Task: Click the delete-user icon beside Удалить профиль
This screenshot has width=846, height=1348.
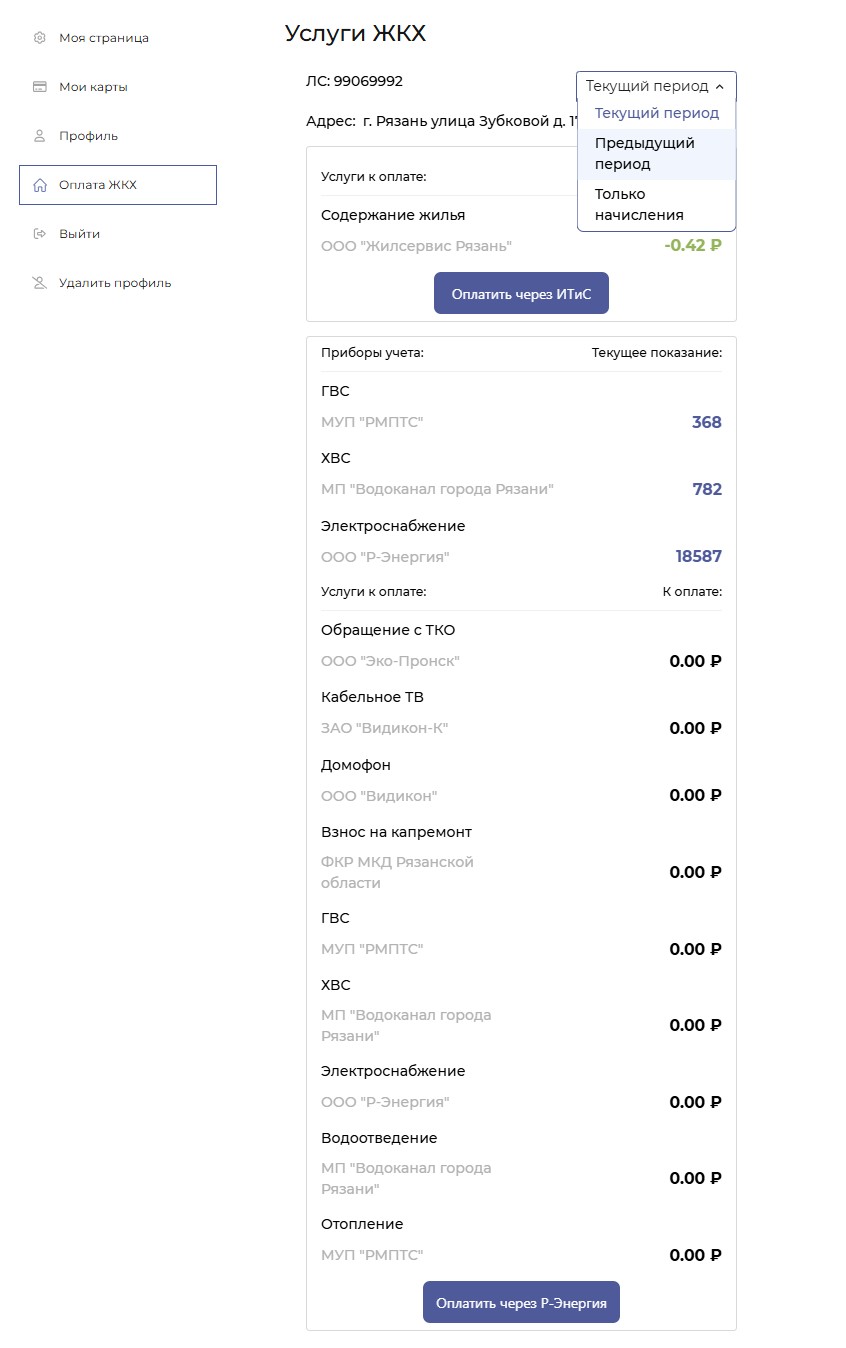Action: click(40, 283)
